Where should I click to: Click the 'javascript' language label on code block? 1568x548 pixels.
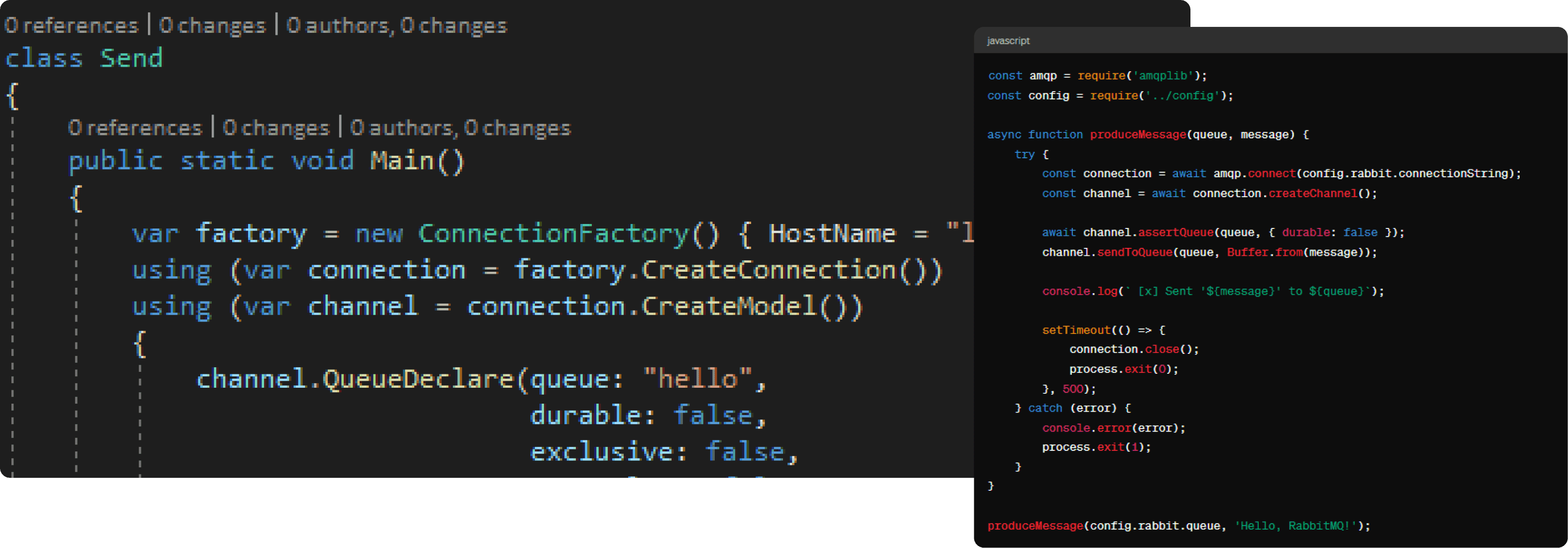[1008, 41]
